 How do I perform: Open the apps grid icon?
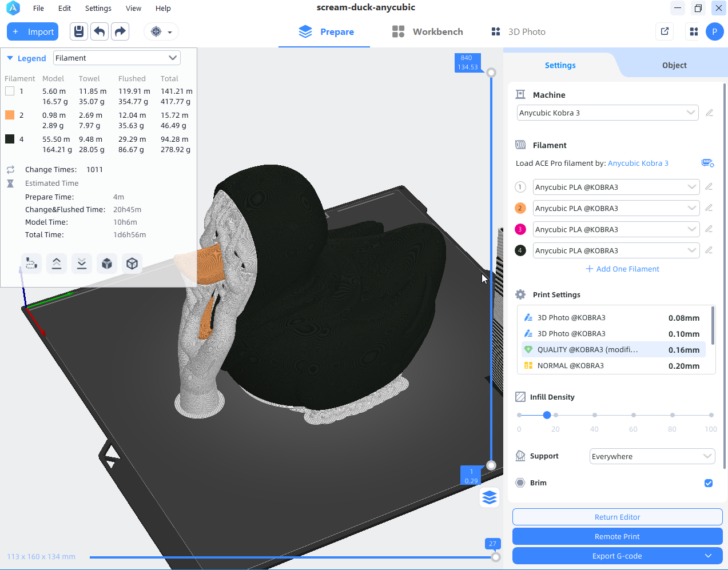tap(694, 32)
